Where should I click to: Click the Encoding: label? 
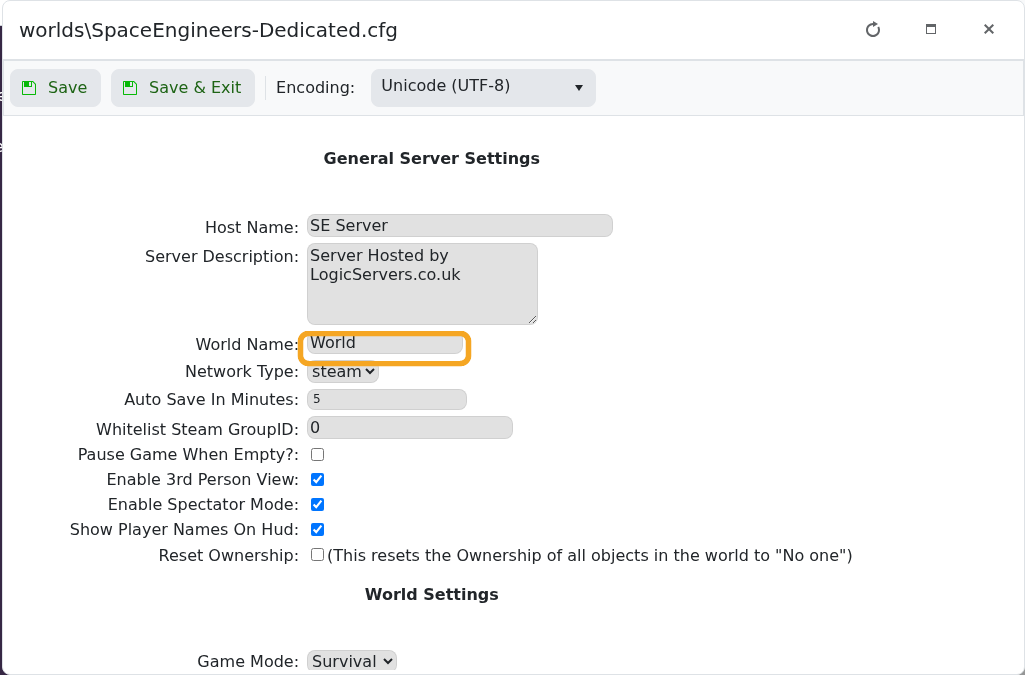pyautogui.click(x=315, y=88)
